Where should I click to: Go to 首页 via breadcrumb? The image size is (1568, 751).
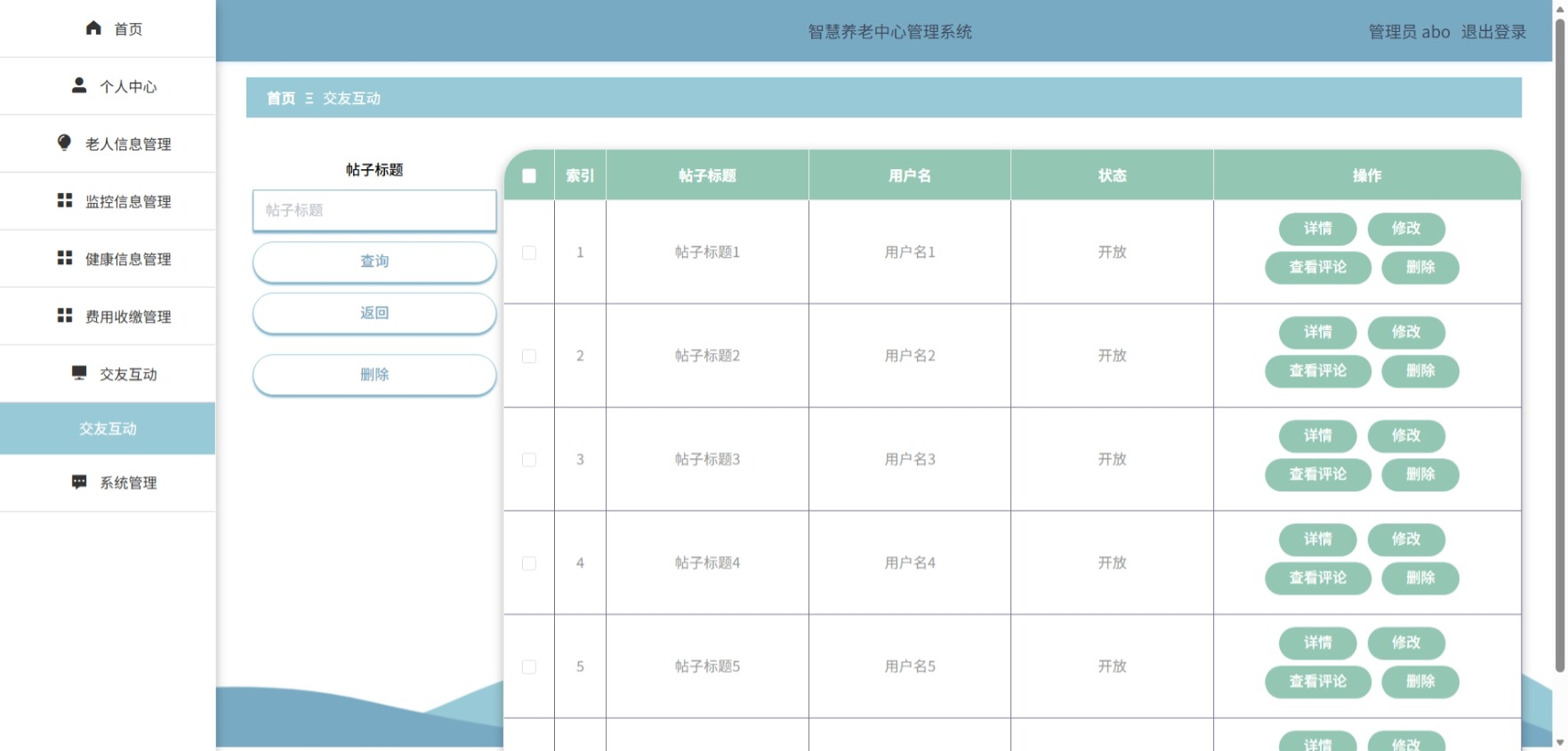pyautogui.click(x=281, y=98)
